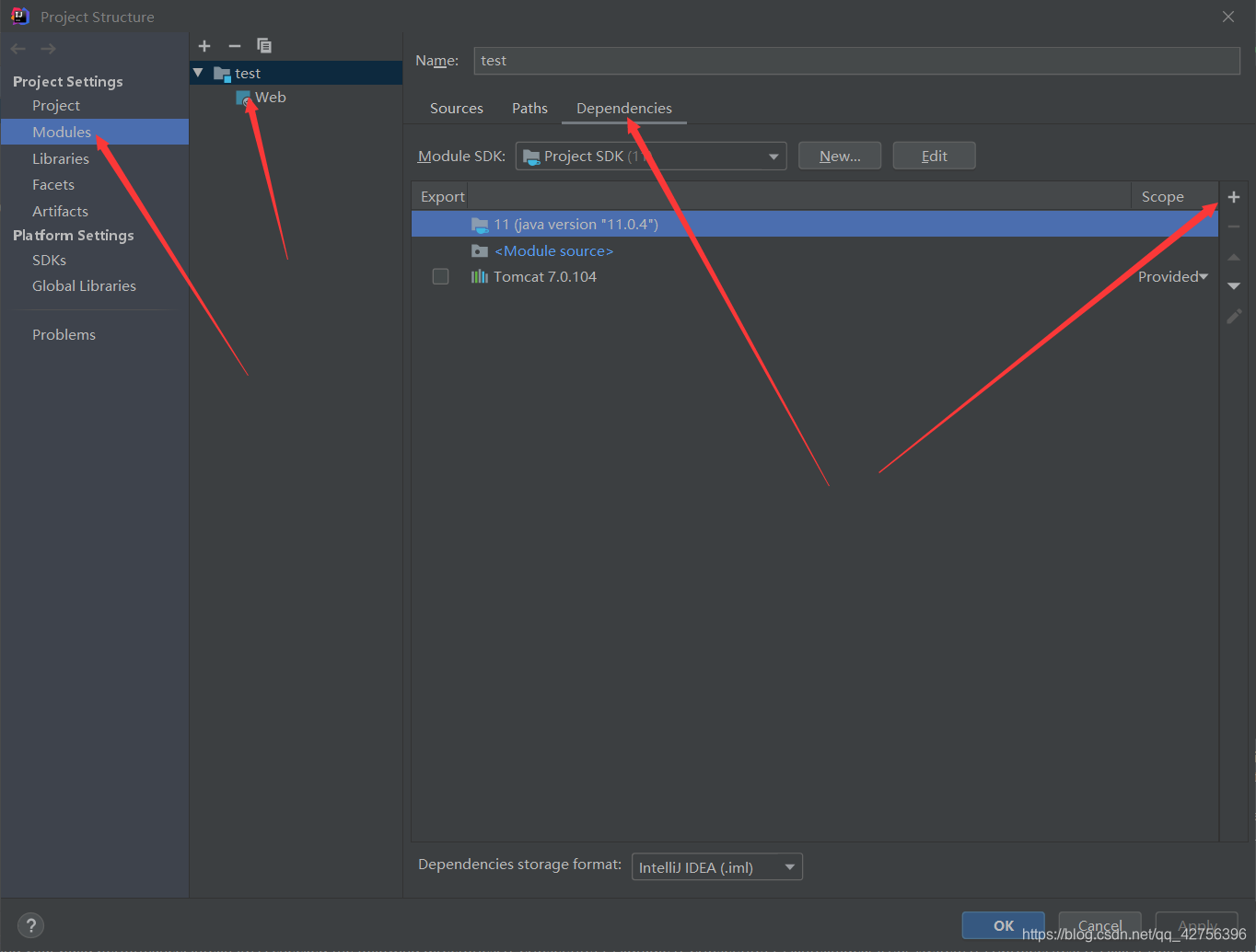This screenshot has width=1256, height=952.
Task: Click the remove module minus icon
Action: click(235, 46)
